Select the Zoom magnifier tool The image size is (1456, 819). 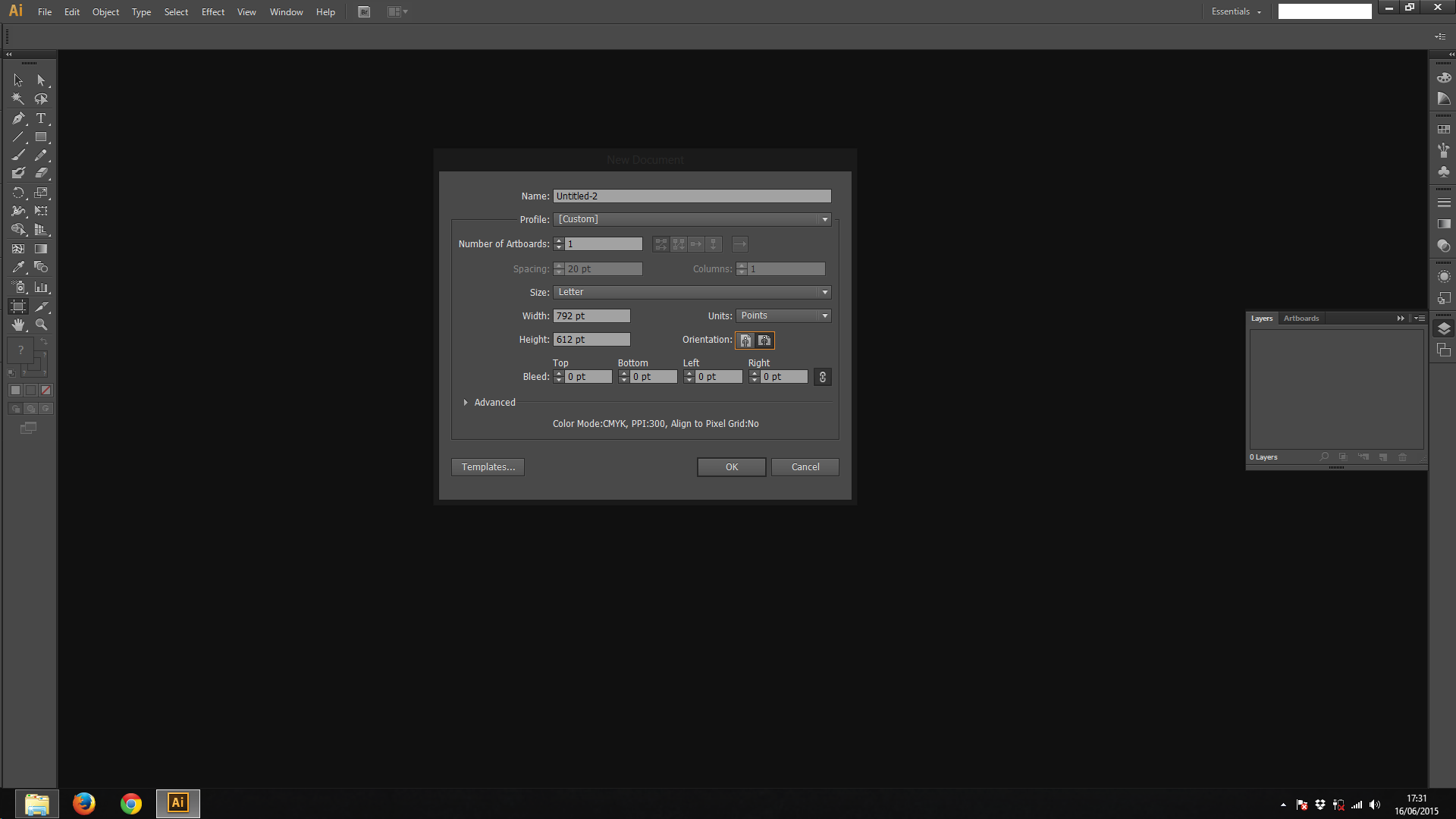coord(42,325)
